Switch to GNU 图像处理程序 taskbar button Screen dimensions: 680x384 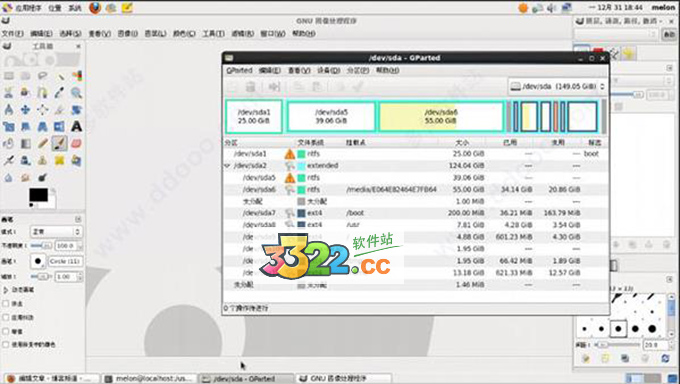(x=344, y=378)
